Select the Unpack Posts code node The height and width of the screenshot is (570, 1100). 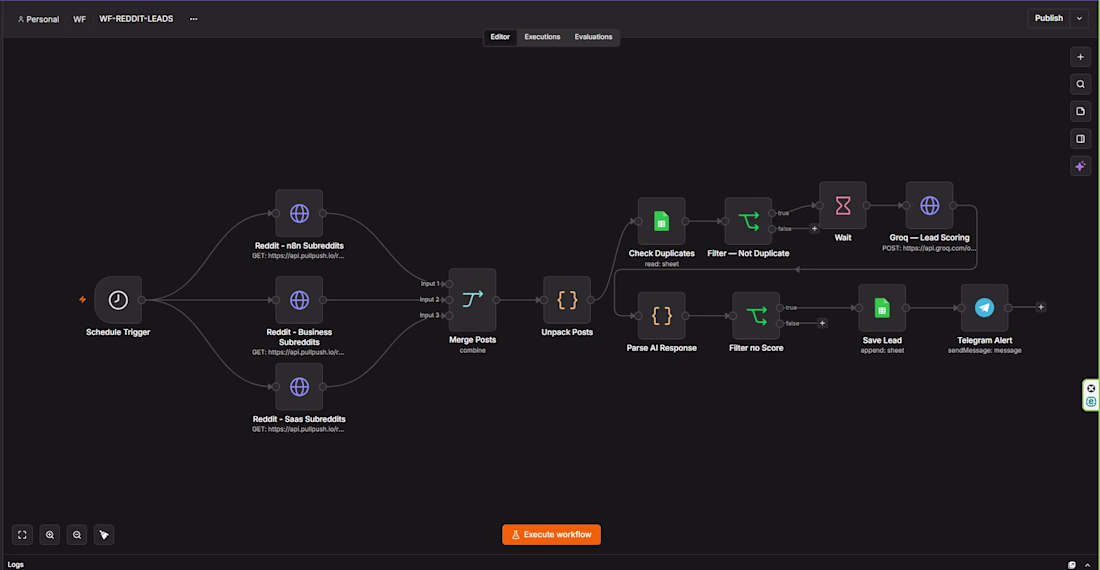pos(567,299)
